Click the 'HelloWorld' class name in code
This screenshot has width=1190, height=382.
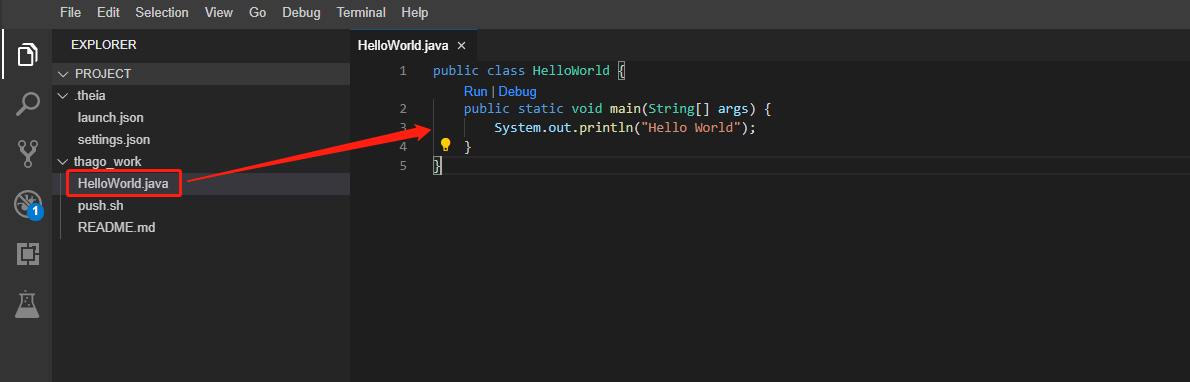click(571, 71)
